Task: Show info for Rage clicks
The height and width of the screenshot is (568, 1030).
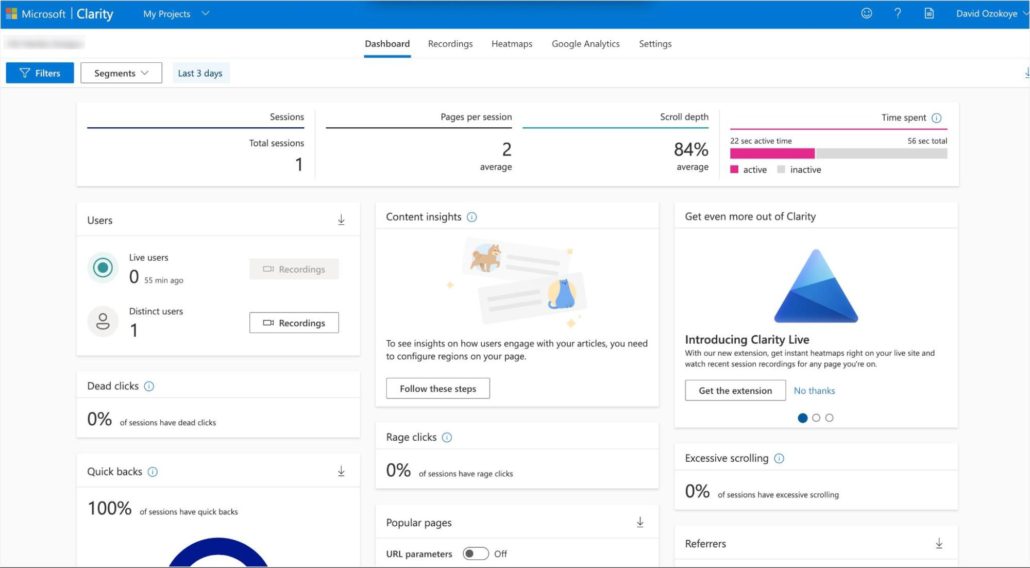Action: 447,437
